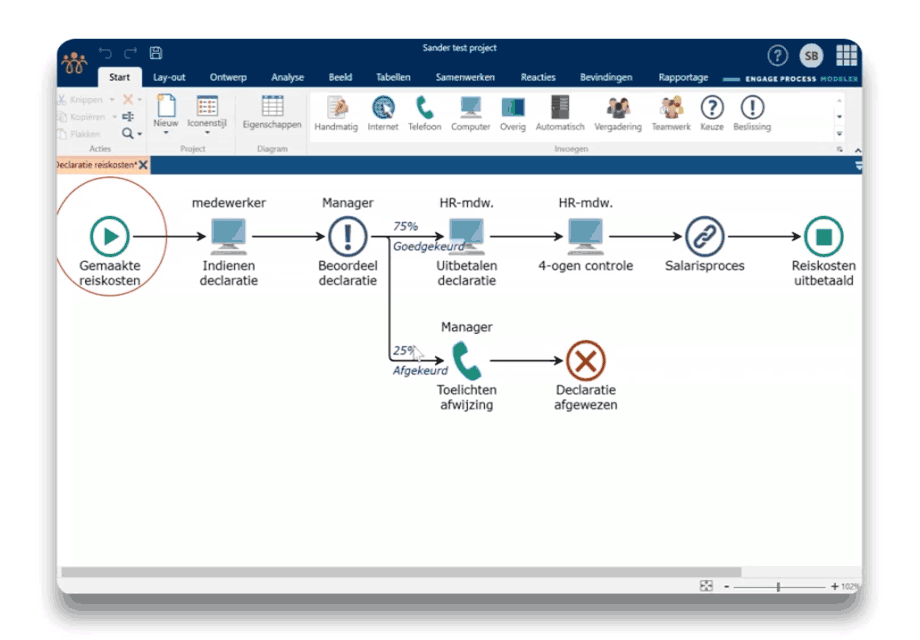
Task: Open the apps grid icon
Action: coord(846,55)
